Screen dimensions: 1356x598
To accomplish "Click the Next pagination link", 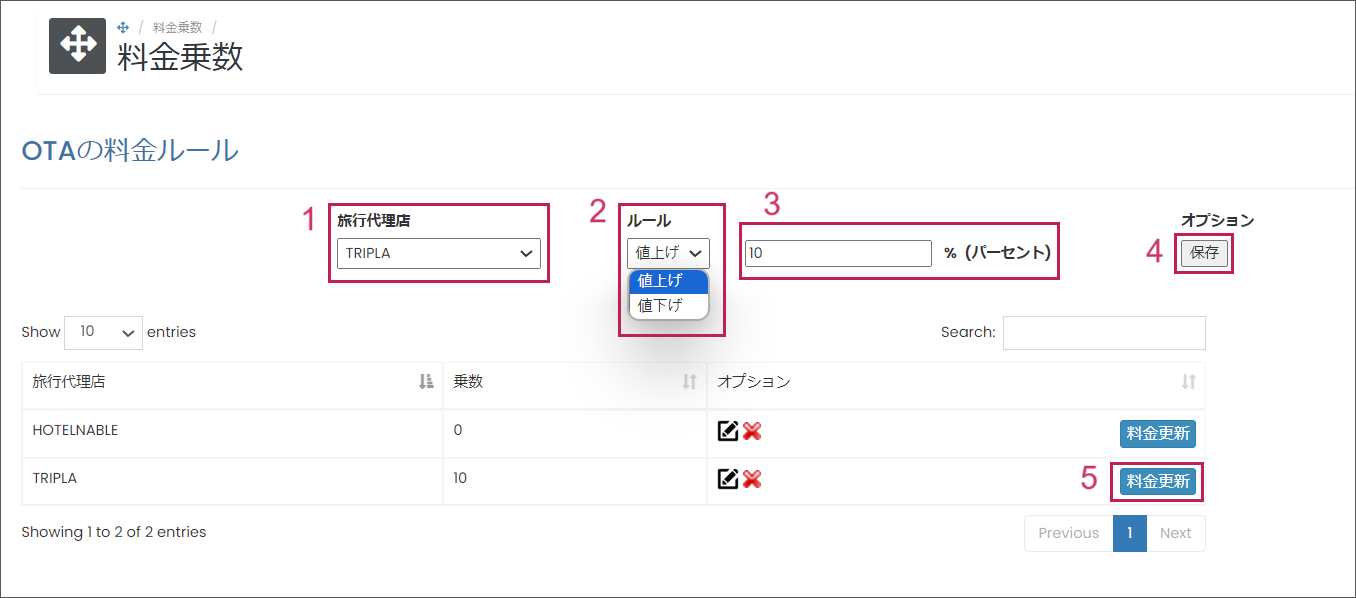I will click(1175, 533).
